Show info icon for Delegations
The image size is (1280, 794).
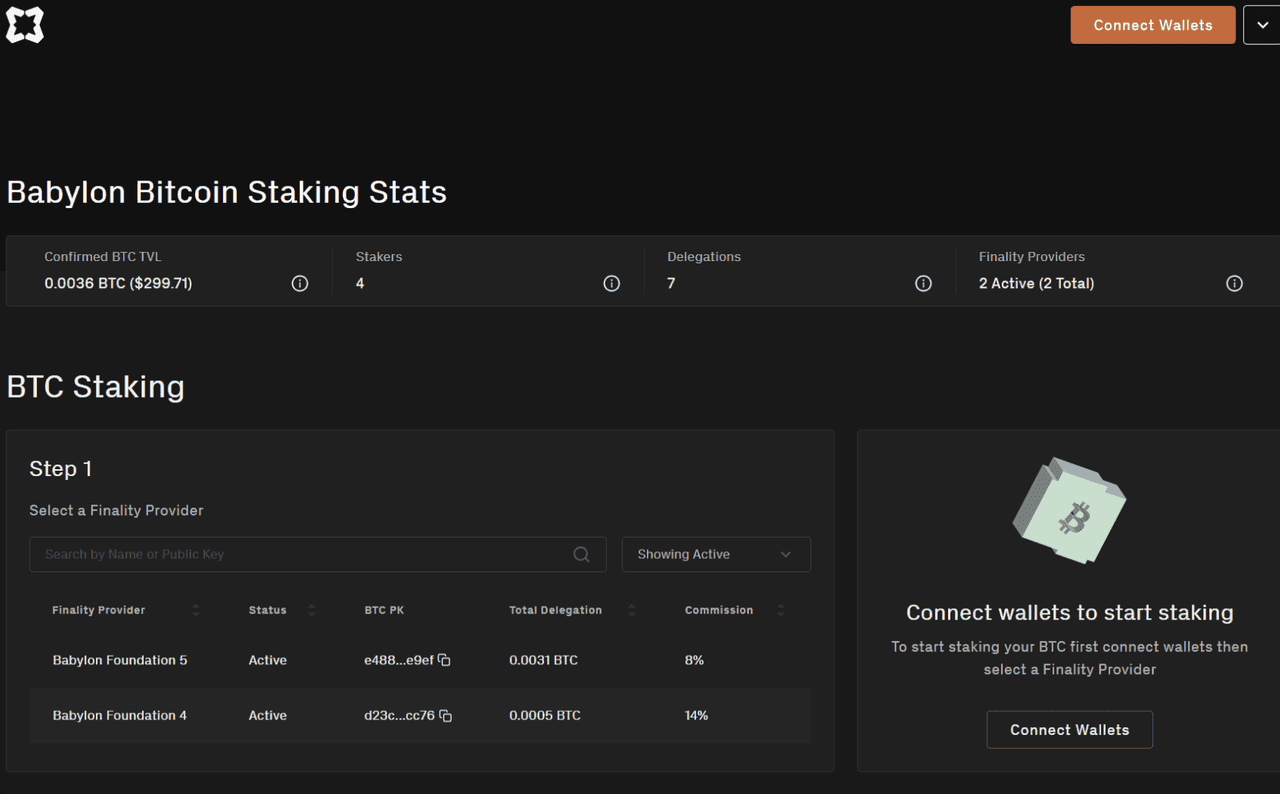(x=924, y=284)
